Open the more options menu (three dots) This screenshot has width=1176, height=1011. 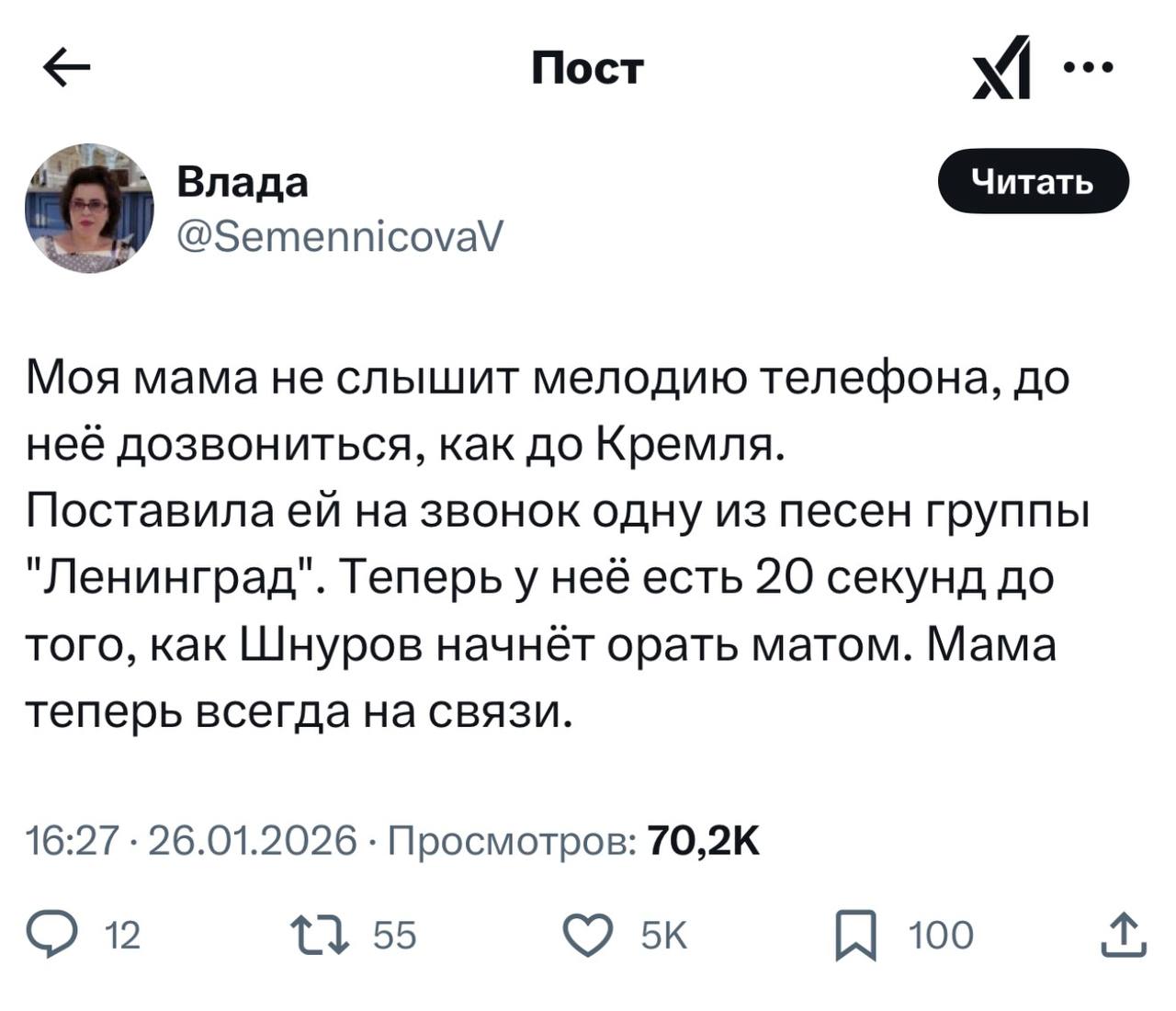1089,66
